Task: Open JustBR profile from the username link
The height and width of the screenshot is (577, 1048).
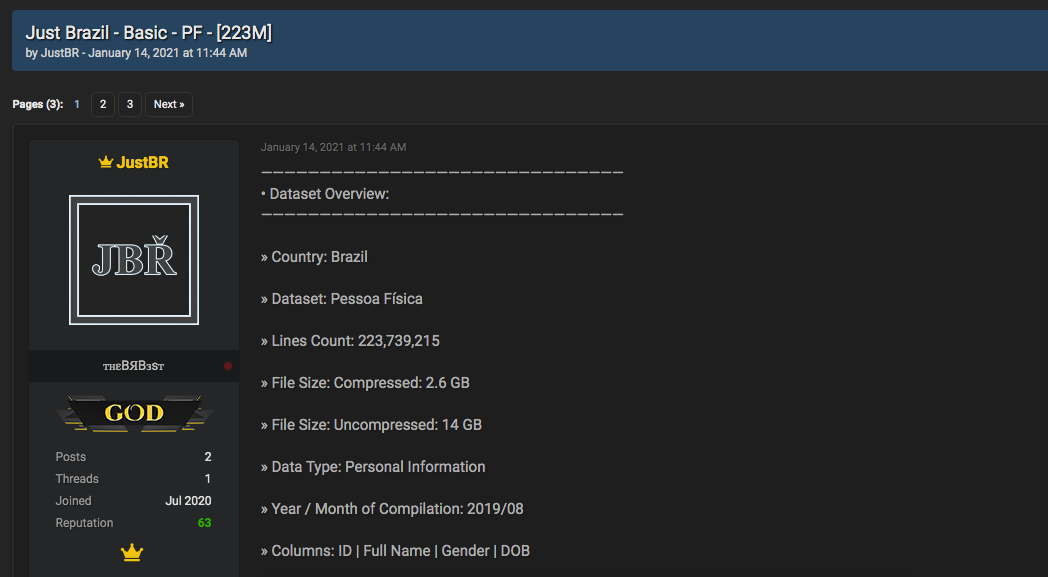Action: pos(142,162)
